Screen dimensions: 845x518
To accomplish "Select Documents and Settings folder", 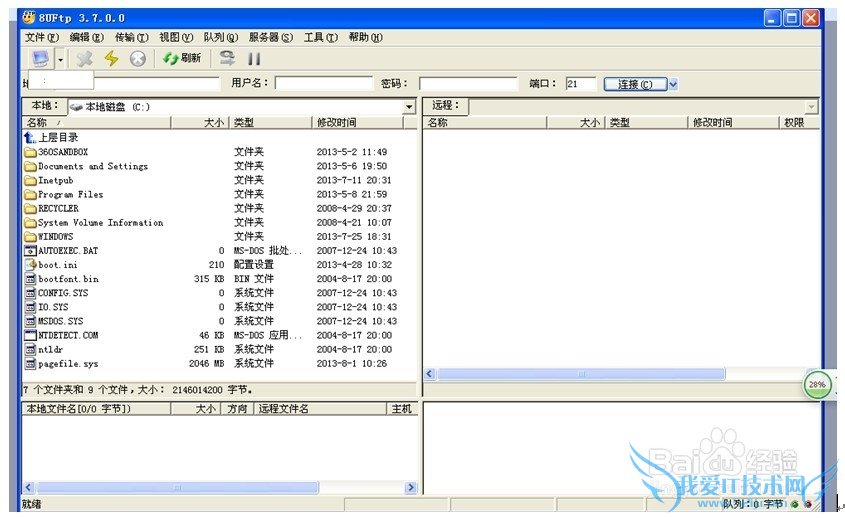I will click(x=86, y=166).
